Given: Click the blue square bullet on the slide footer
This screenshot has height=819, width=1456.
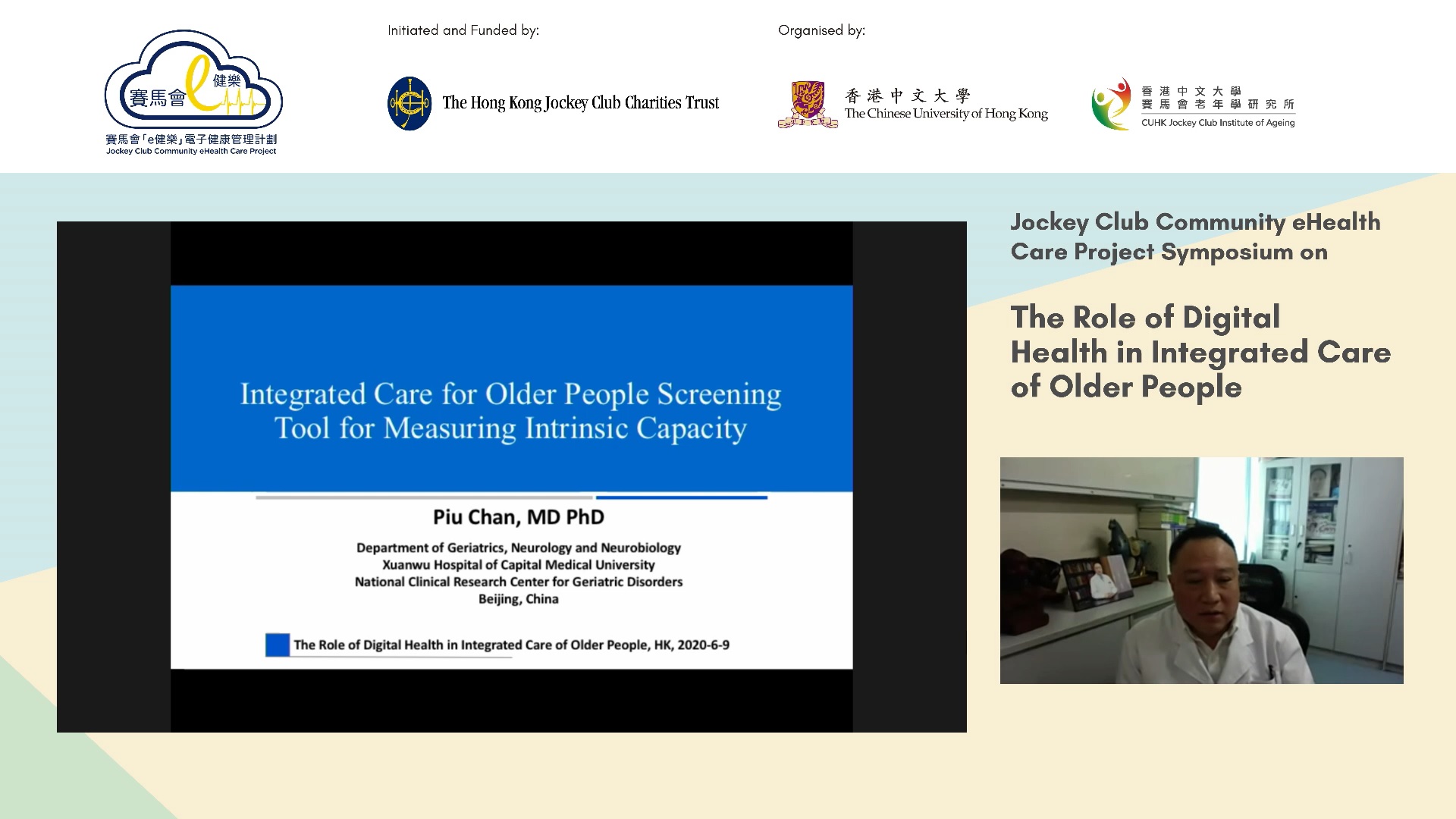Looking at the screenshot, I should pyautogui.click(x=278, y=645).
